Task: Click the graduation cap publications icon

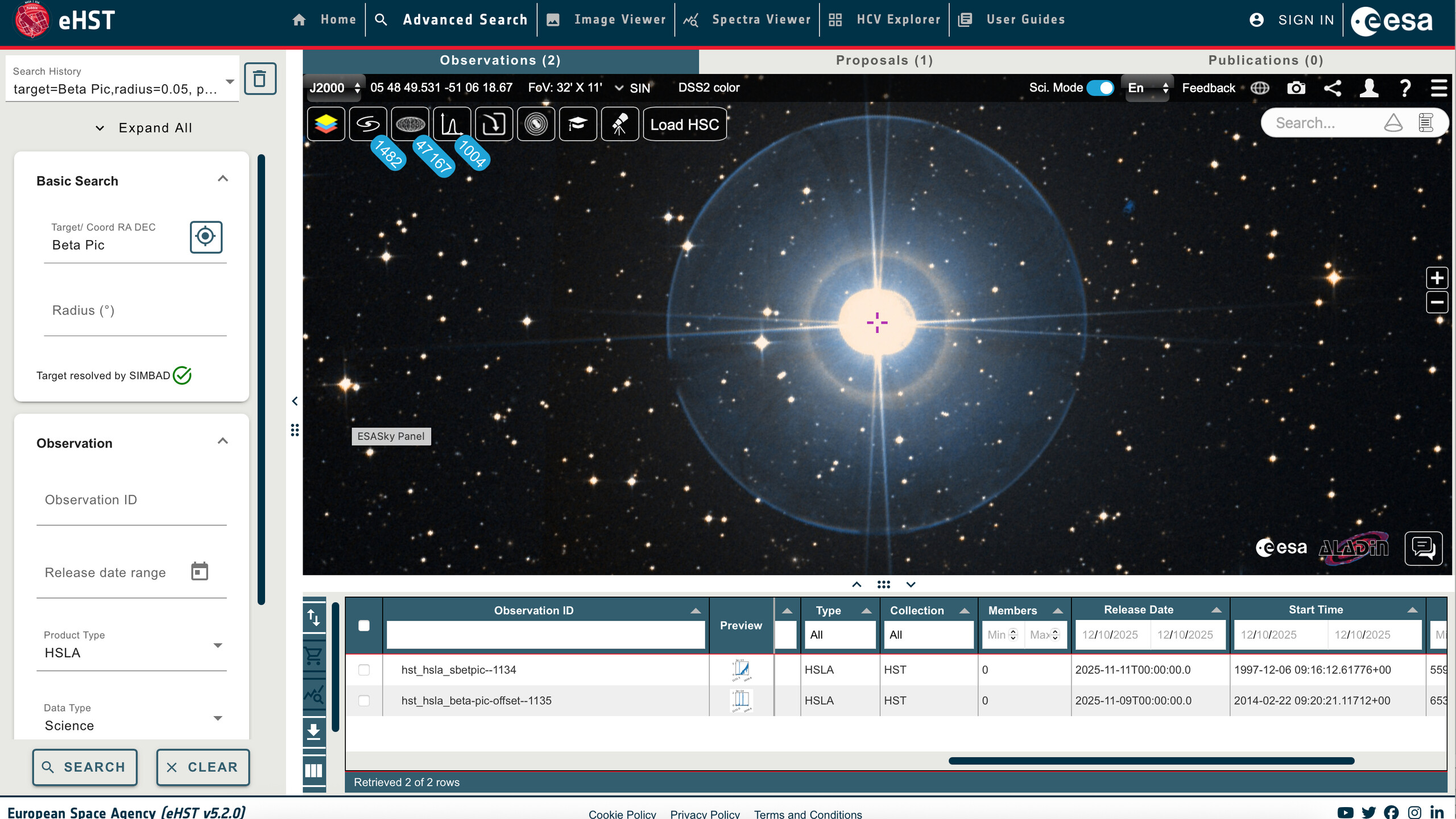Action: pos(577,124)
